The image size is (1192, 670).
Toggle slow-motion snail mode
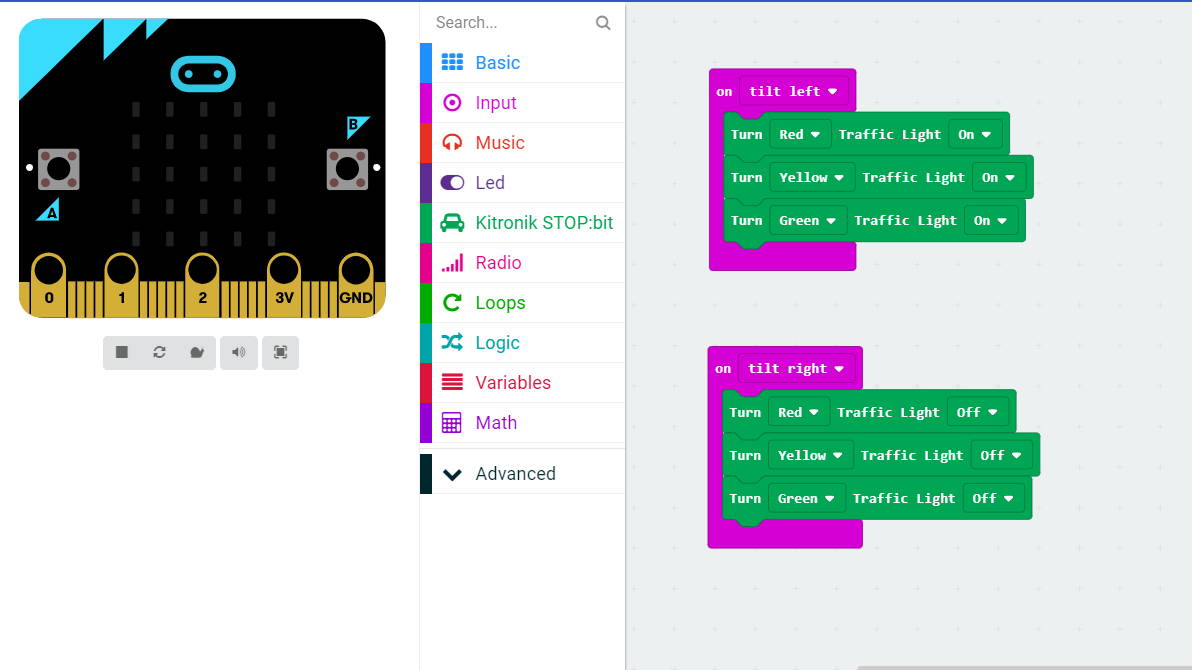click(197, 352)
